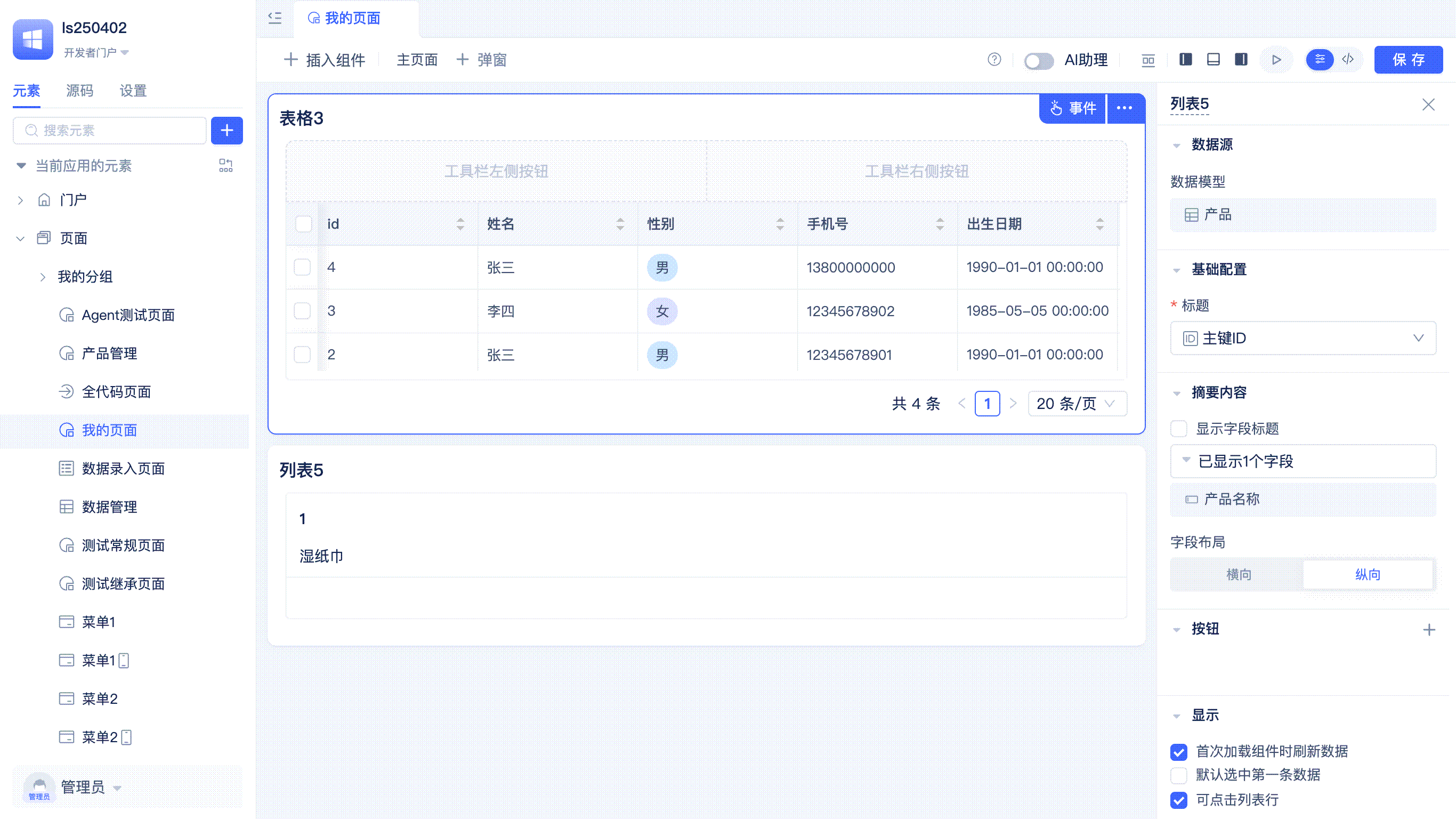1456x819 pixels.
Task: Sort the 手机号 column
Action: click(x=940, y=224)
